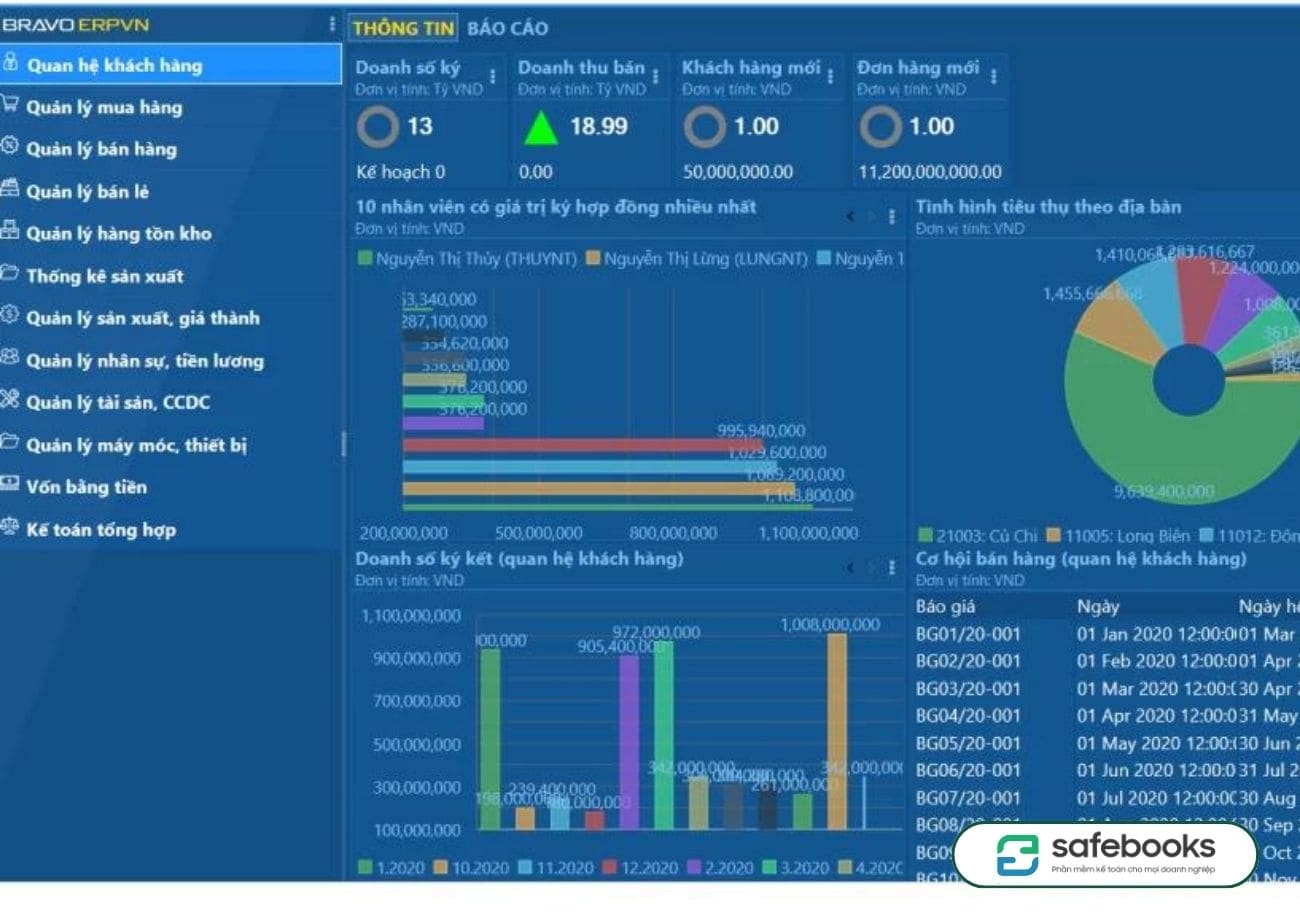Image resolution: width=1300 pixels, height=912 pixels.
Task: Toggle the 1.2020 legend entry
Action: 391,867
